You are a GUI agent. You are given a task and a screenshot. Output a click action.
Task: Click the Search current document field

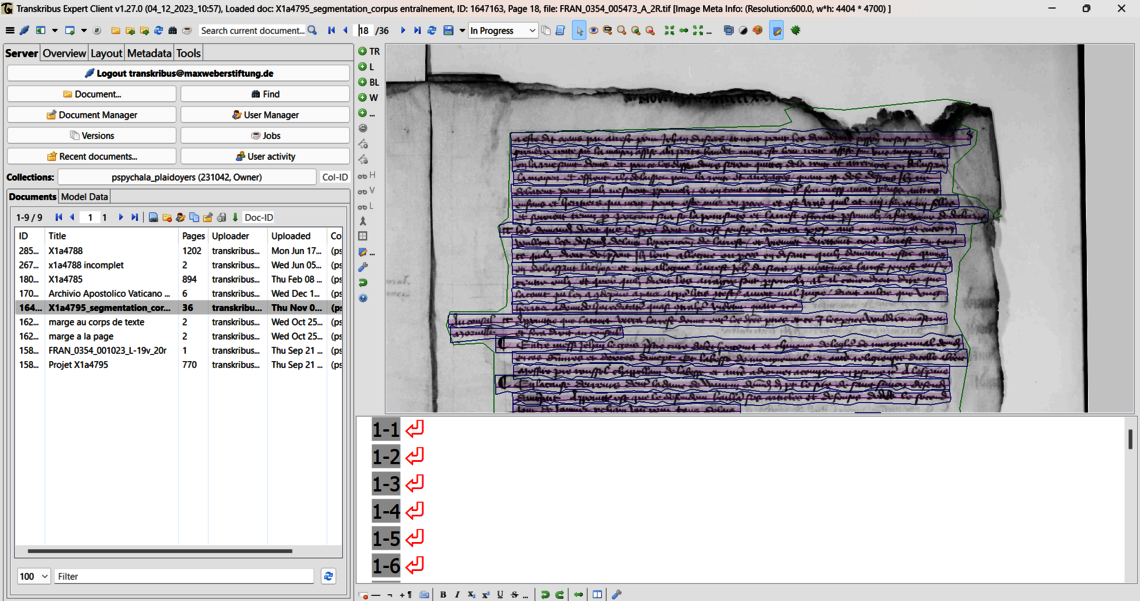tap(252, 31)
